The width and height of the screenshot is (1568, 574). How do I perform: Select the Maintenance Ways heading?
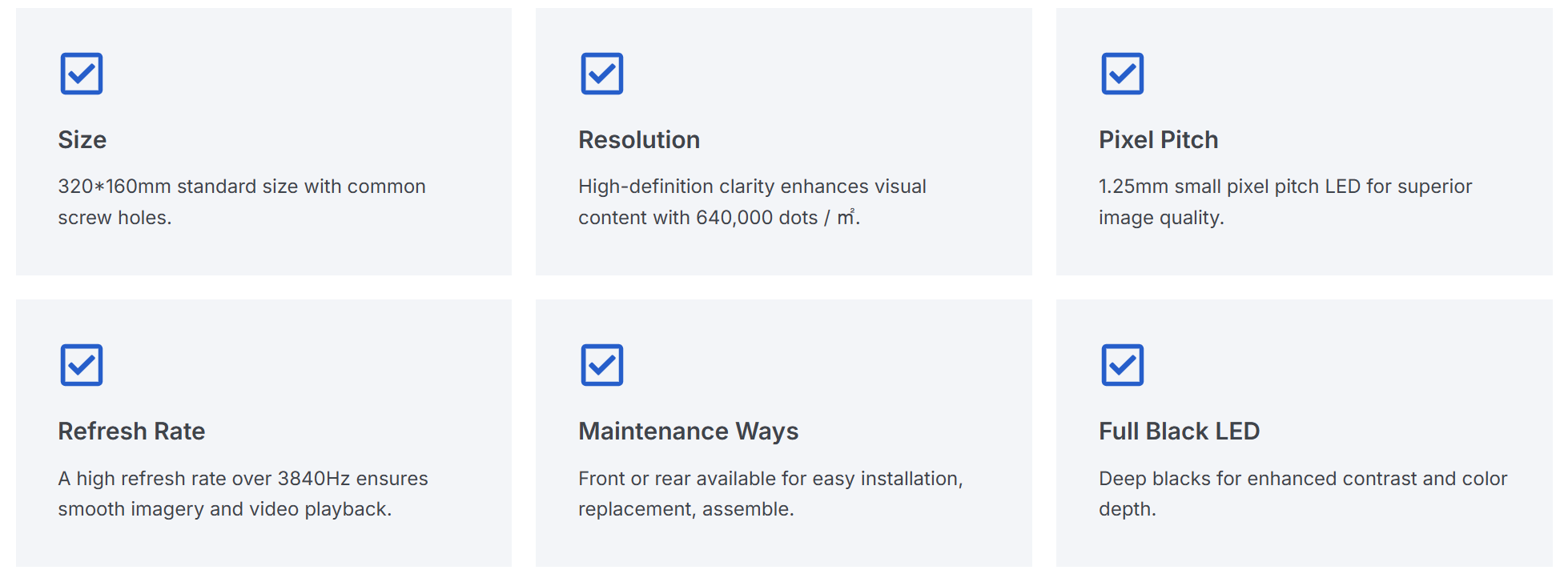[688, 432]
